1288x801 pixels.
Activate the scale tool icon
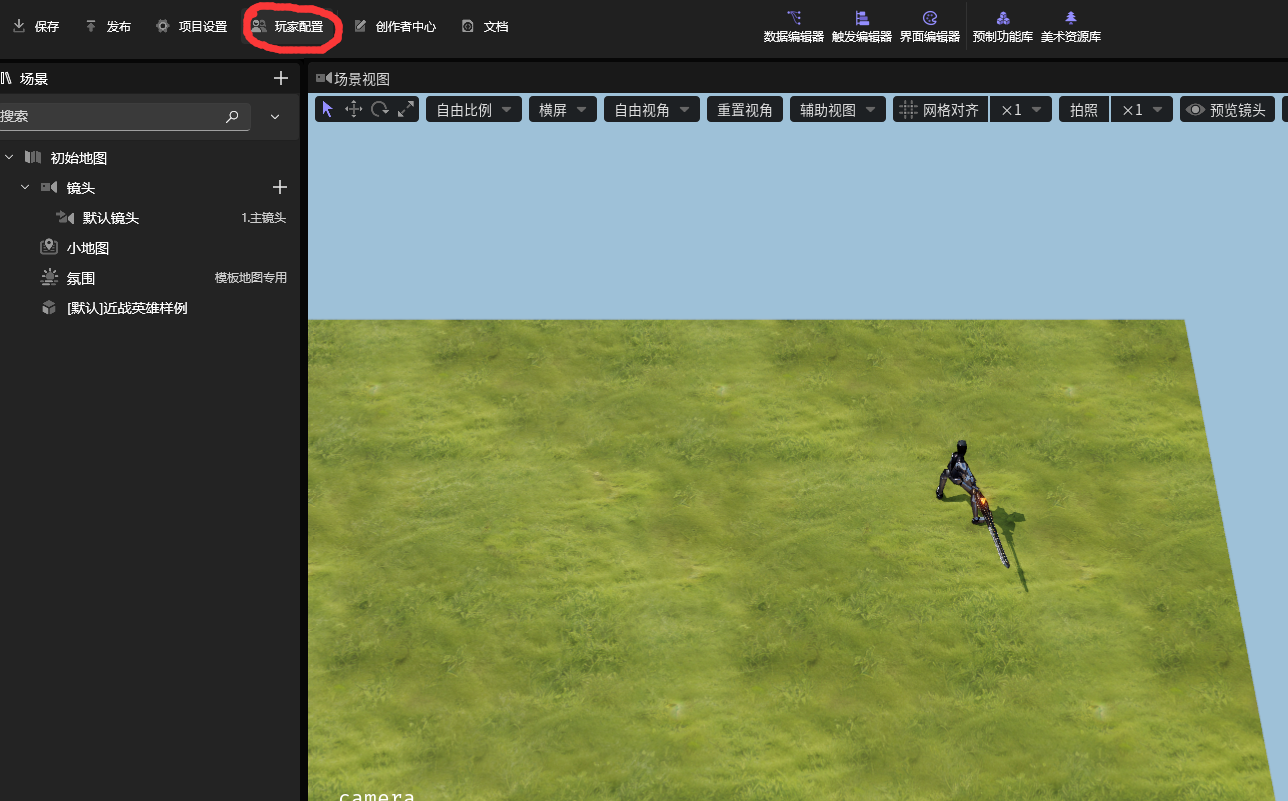pyautogui.click(x=406, y=110)
